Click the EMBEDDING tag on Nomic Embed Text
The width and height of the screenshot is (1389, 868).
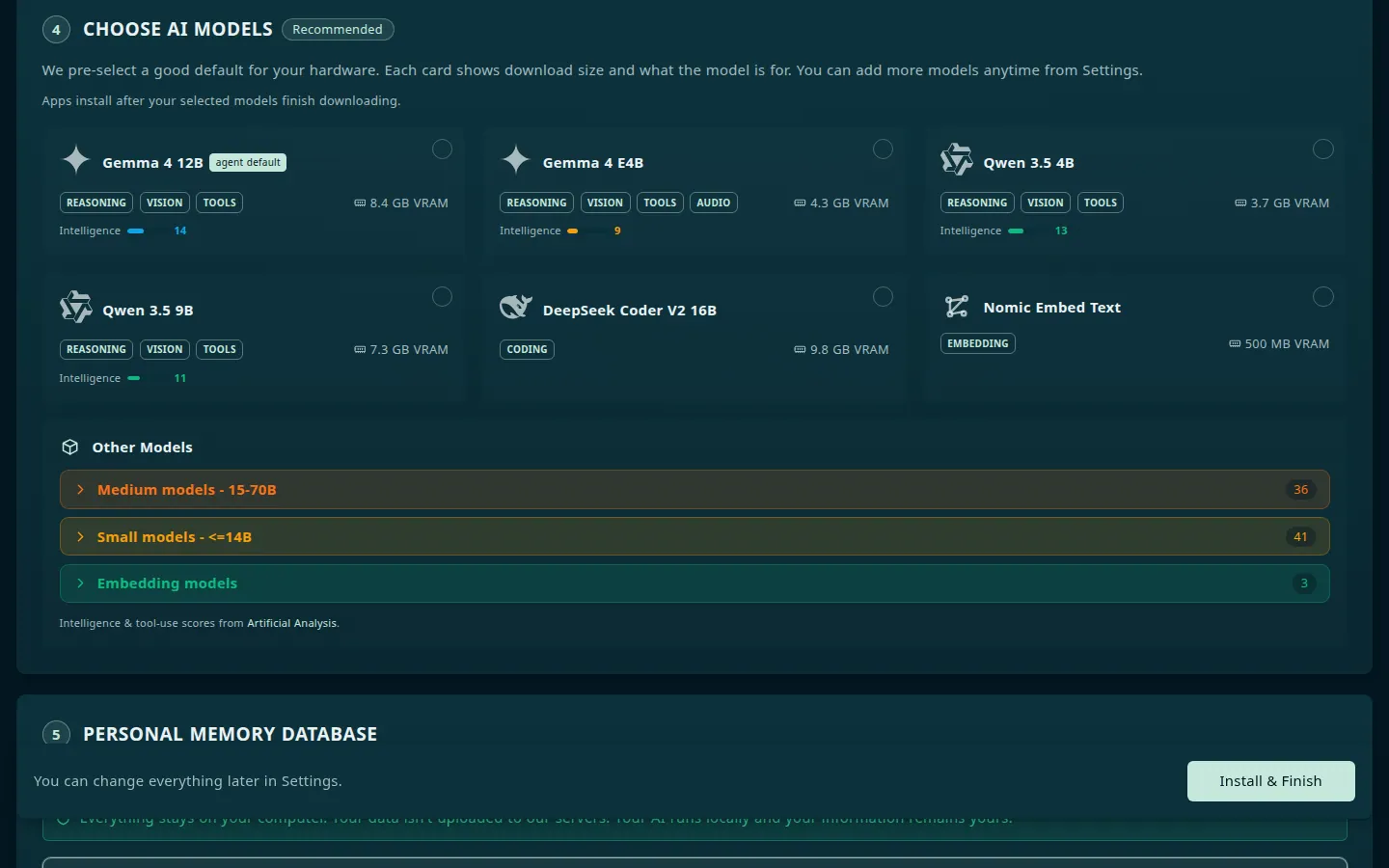[x=978, y=344]
